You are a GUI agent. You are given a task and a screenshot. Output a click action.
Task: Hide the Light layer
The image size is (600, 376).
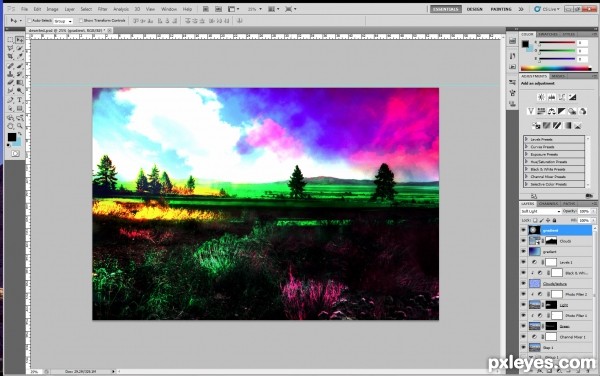pos(523,305)
